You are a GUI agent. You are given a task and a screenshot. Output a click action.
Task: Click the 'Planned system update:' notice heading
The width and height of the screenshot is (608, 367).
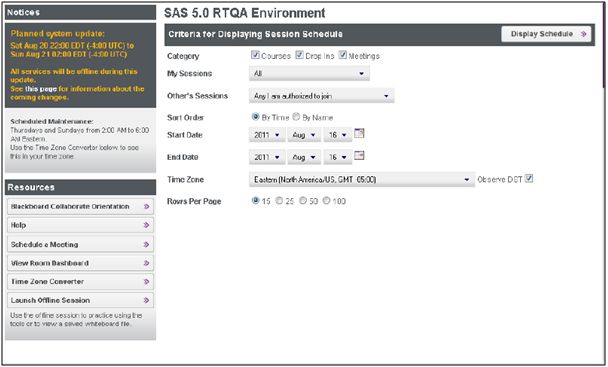(57, 34)
